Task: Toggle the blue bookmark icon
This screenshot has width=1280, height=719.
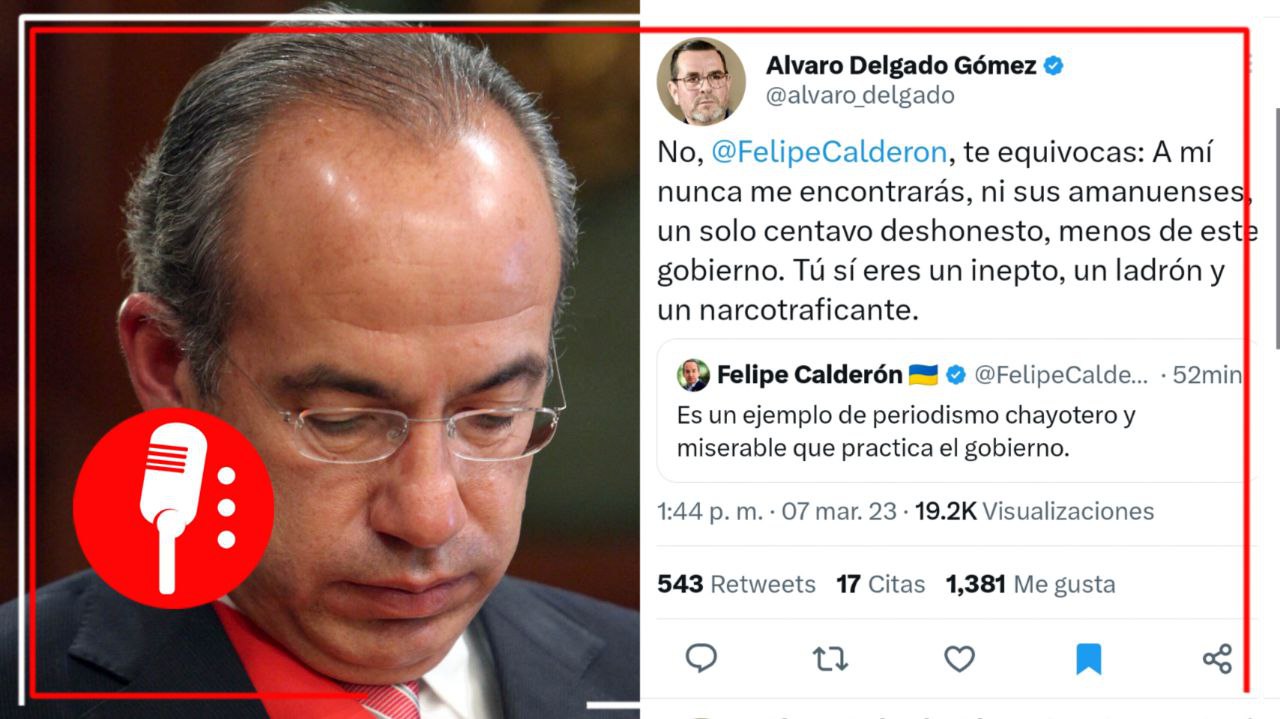Action: click(x=1088, y=659)
